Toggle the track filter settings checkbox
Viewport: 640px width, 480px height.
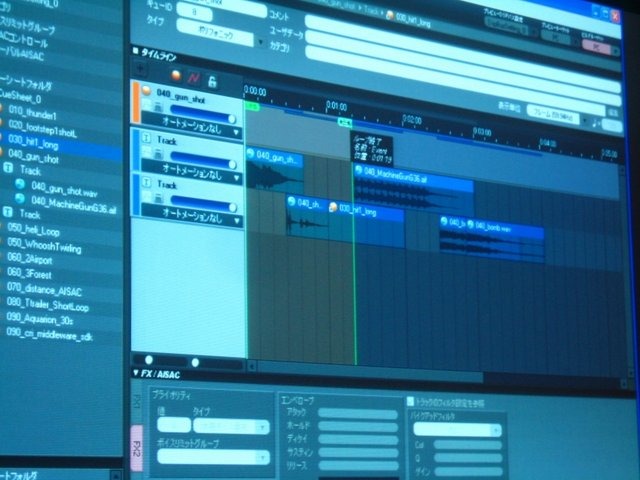point(410,402)
